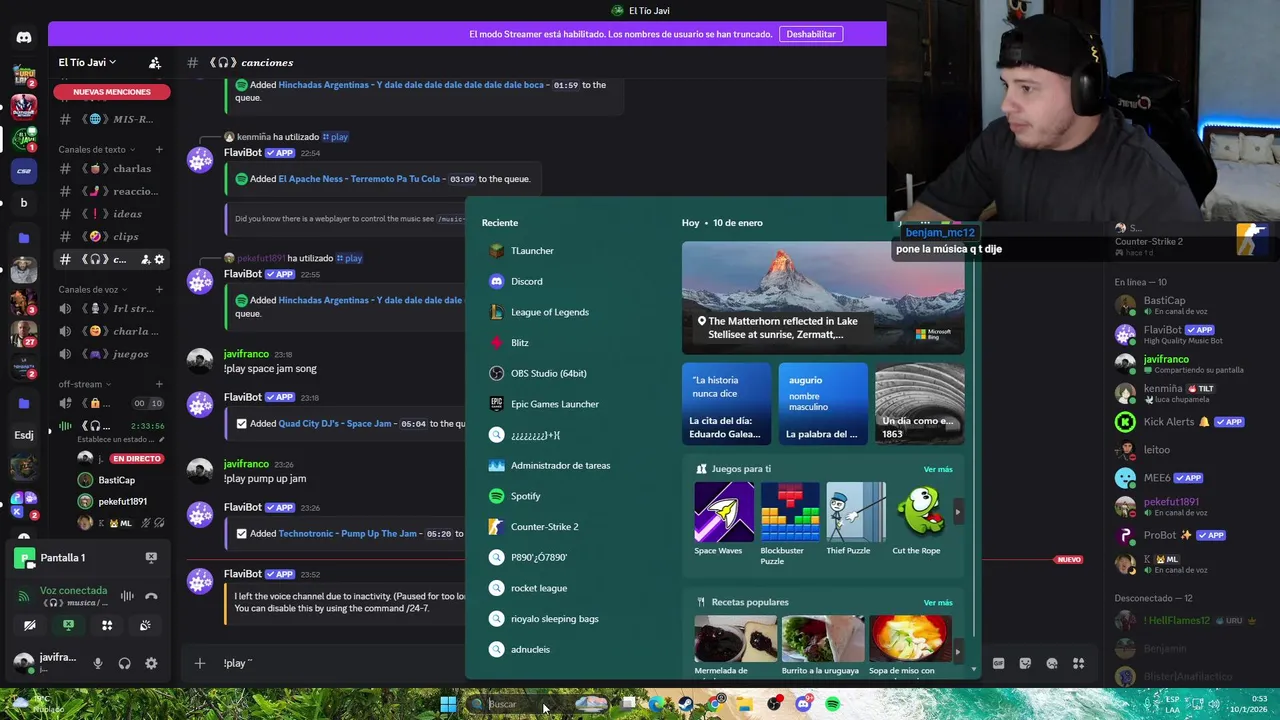The width and height of the screenshot is (1280, 720).
Task: Open sticker picker in message bar
Action: coord(1025,663)
